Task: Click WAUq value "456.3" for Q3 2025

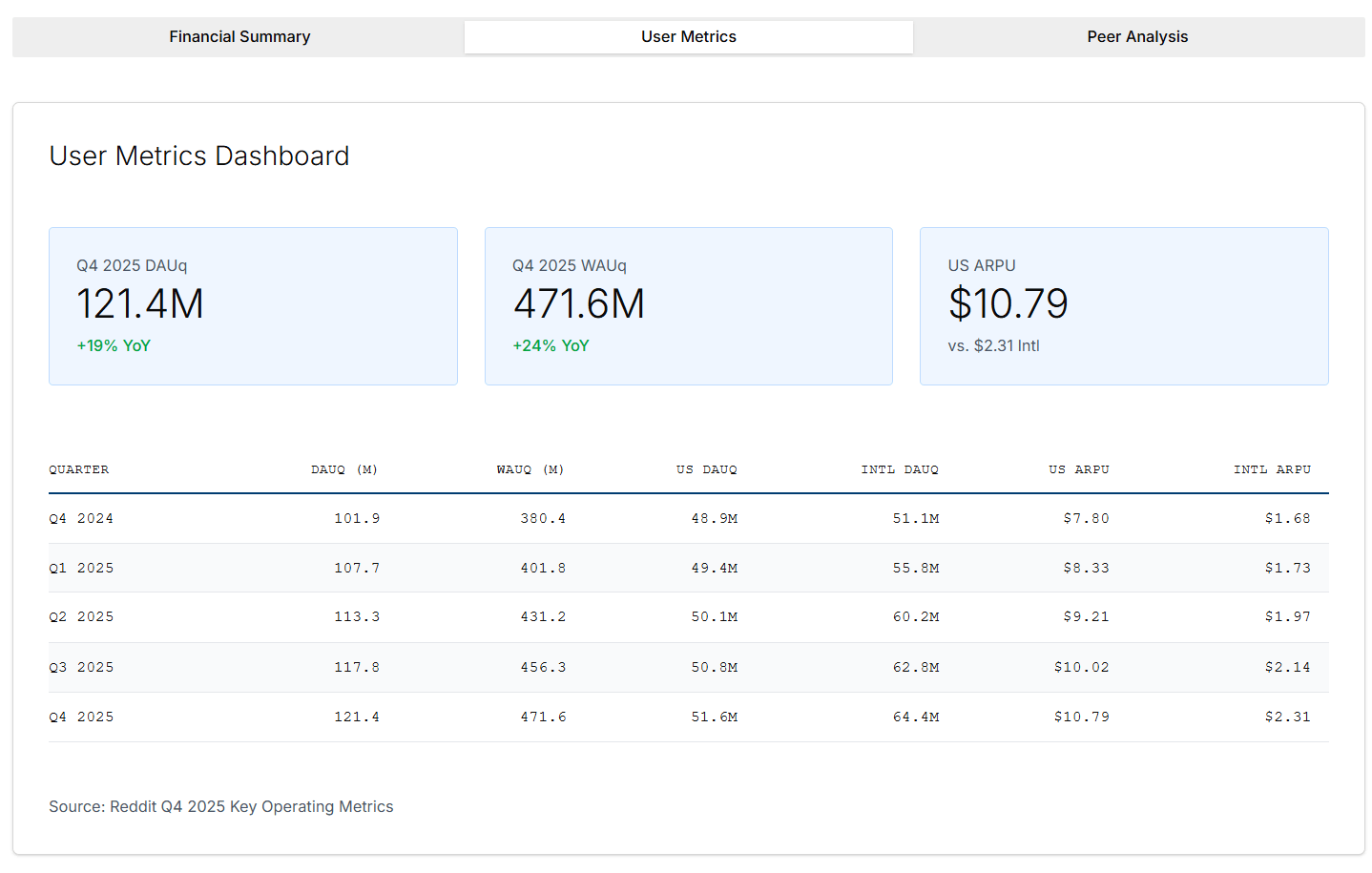Action: tap(543, 668)
